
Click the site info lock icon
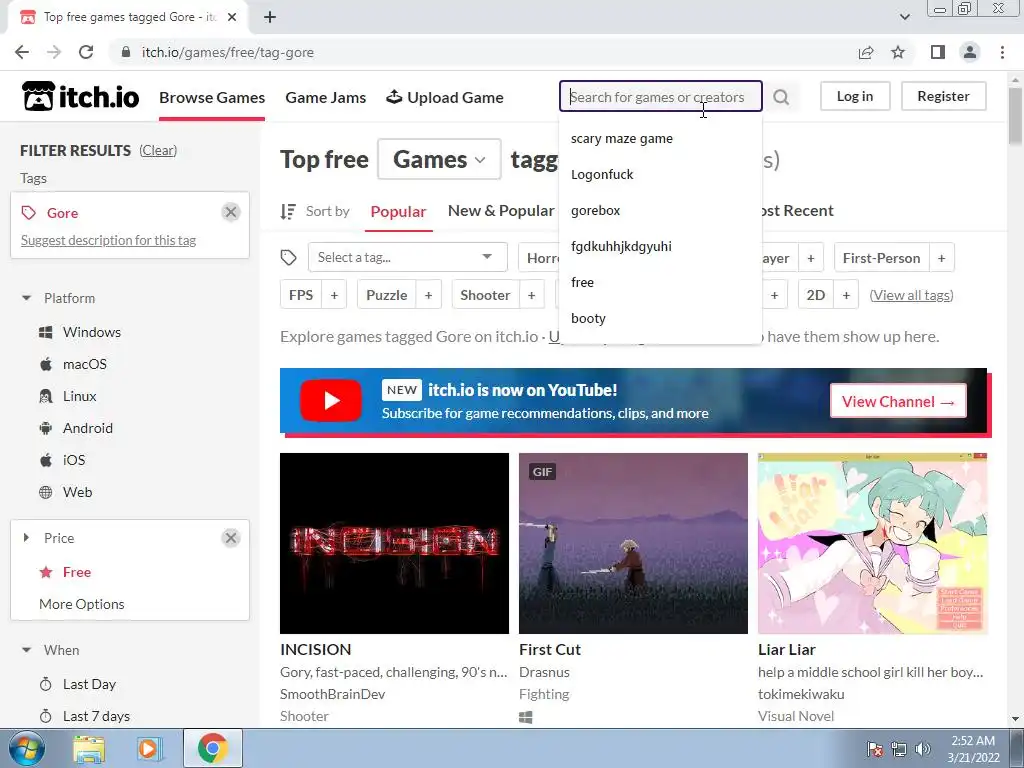click(x=126, y=52)
